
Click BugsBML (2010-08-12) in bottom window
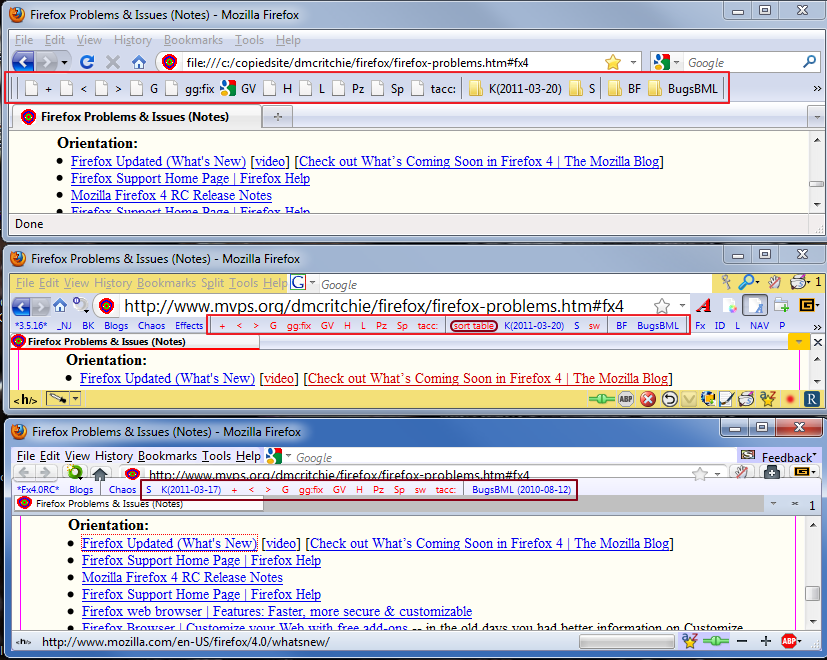pyautogui.click(x=521, y=490)
